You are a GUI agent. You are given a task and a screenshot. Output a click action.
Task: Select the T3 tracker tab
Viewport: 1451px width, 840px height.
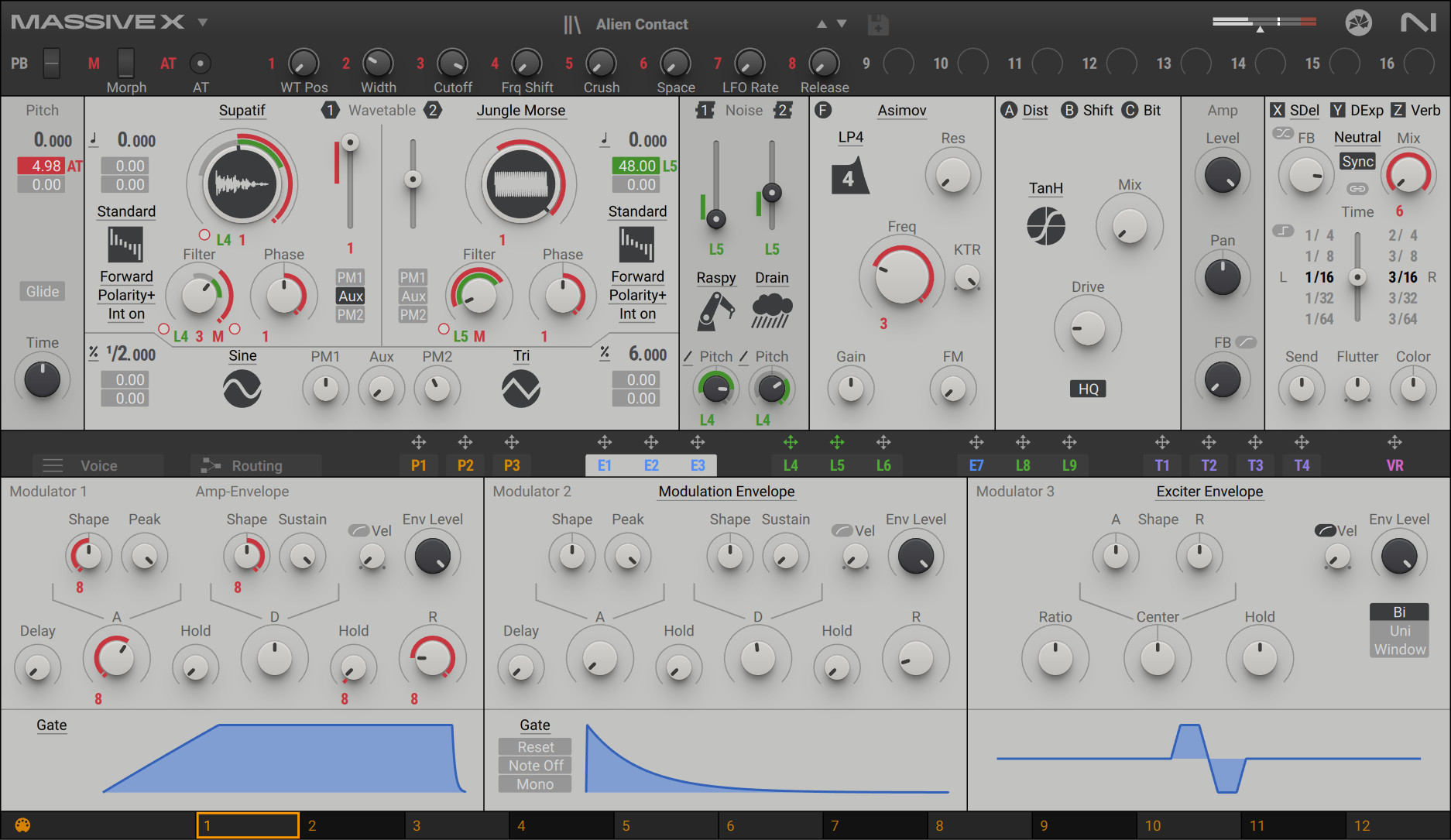point(1255,465)
